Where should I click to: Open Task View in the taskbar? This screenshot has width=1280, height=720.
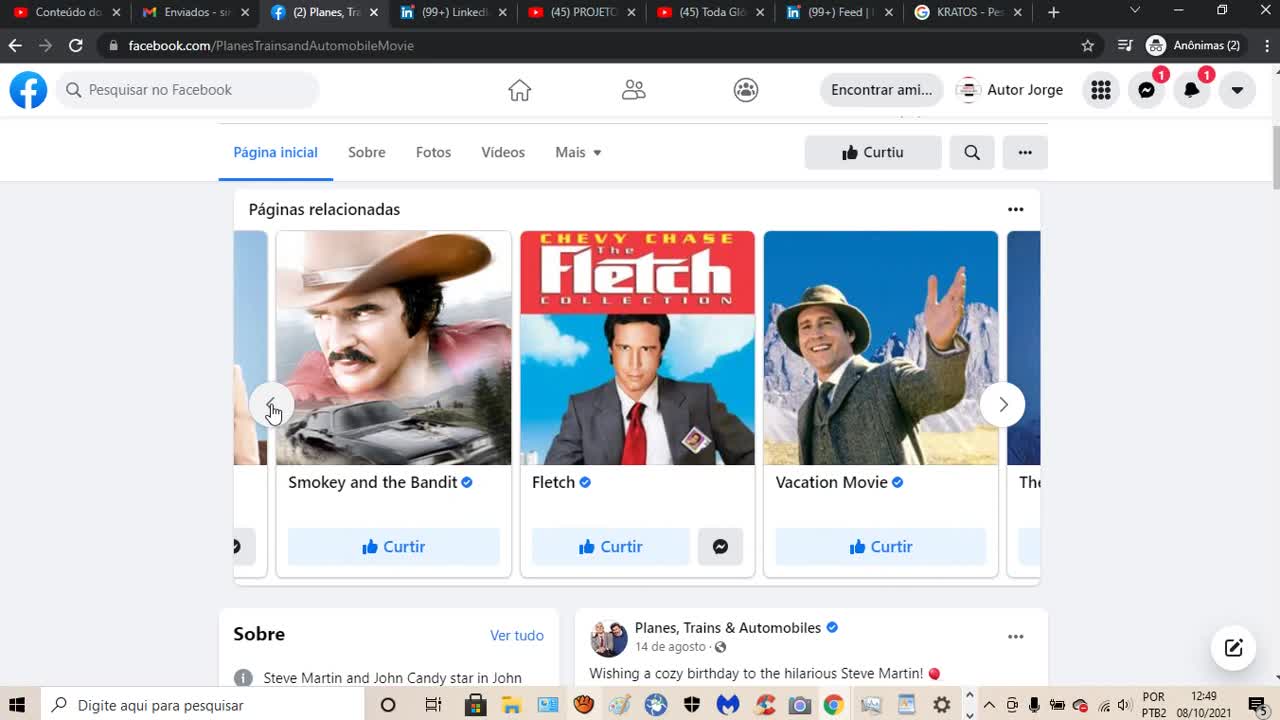433,705
